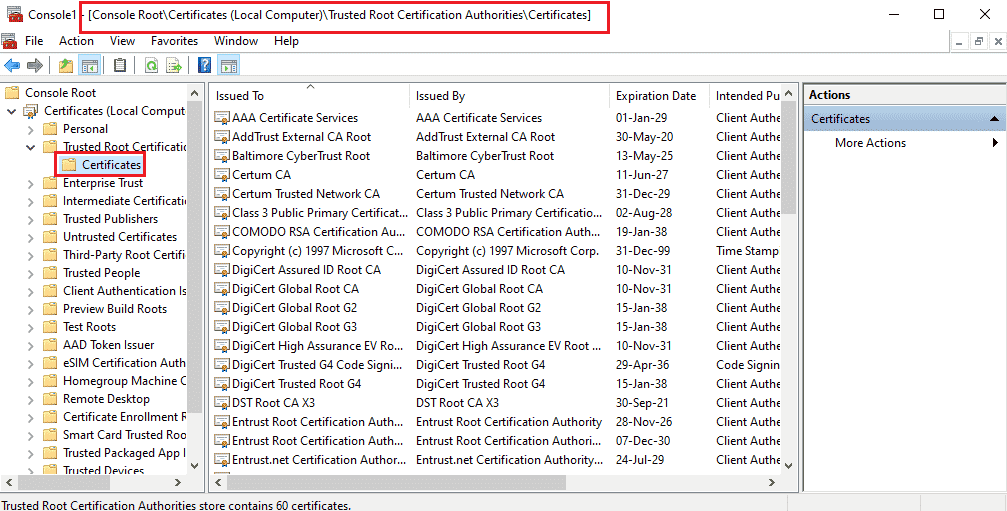Expand the Third-Party Root Certification chevron
This screenshot has height=511, width=1007.
[x=31, y=255]
